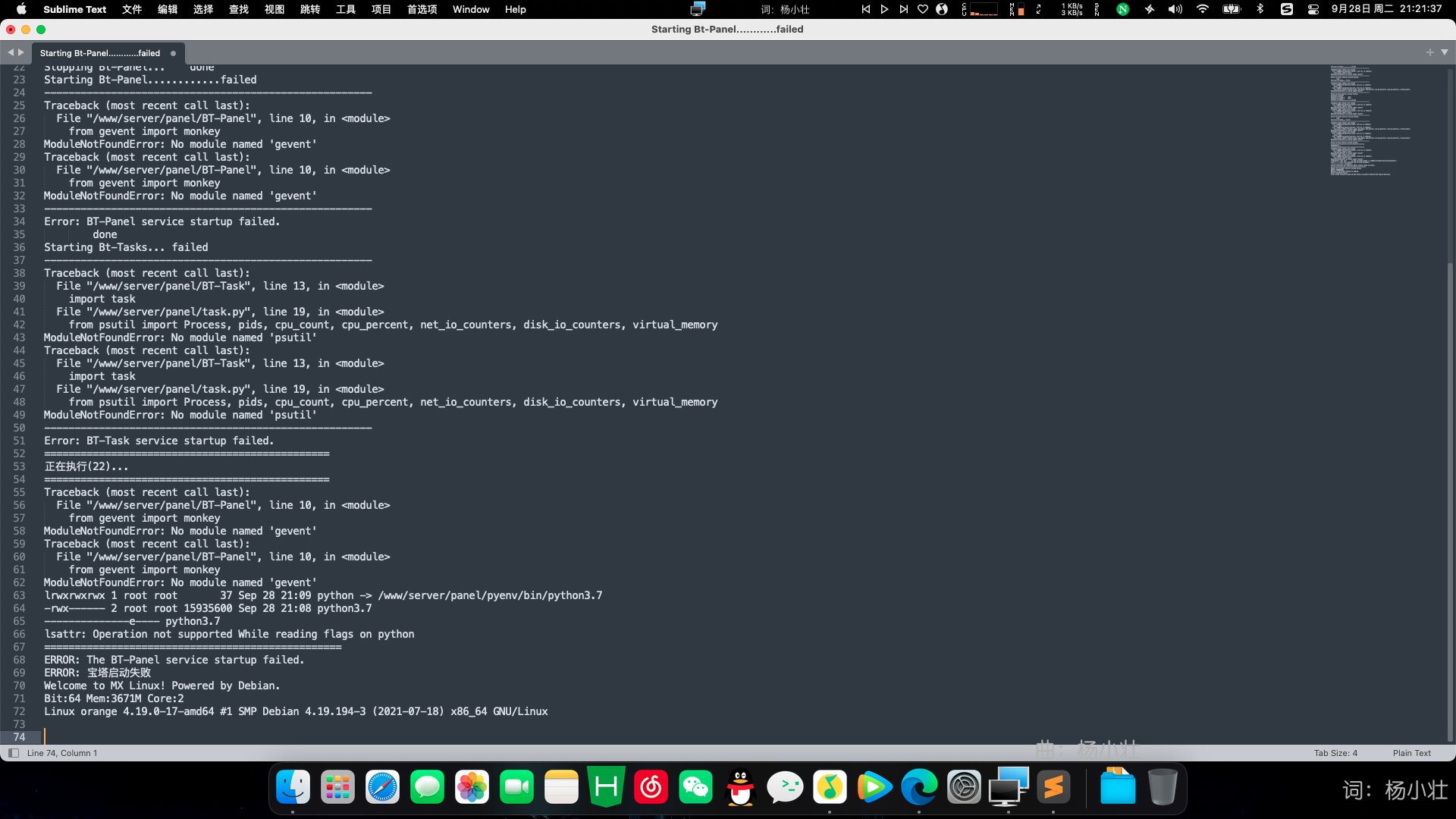Open the Wi-Fi menu bar icon
The height and width of the screenshot is (819, 1456).
[x=1202, y=9]
